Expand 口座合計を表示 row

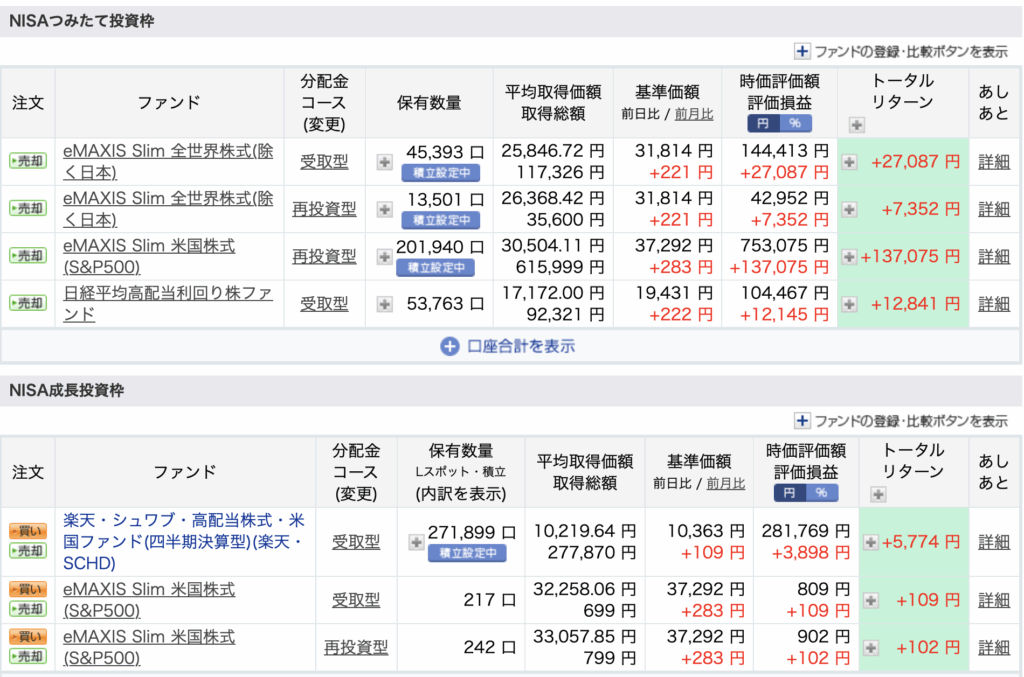(x=508, y=346)
